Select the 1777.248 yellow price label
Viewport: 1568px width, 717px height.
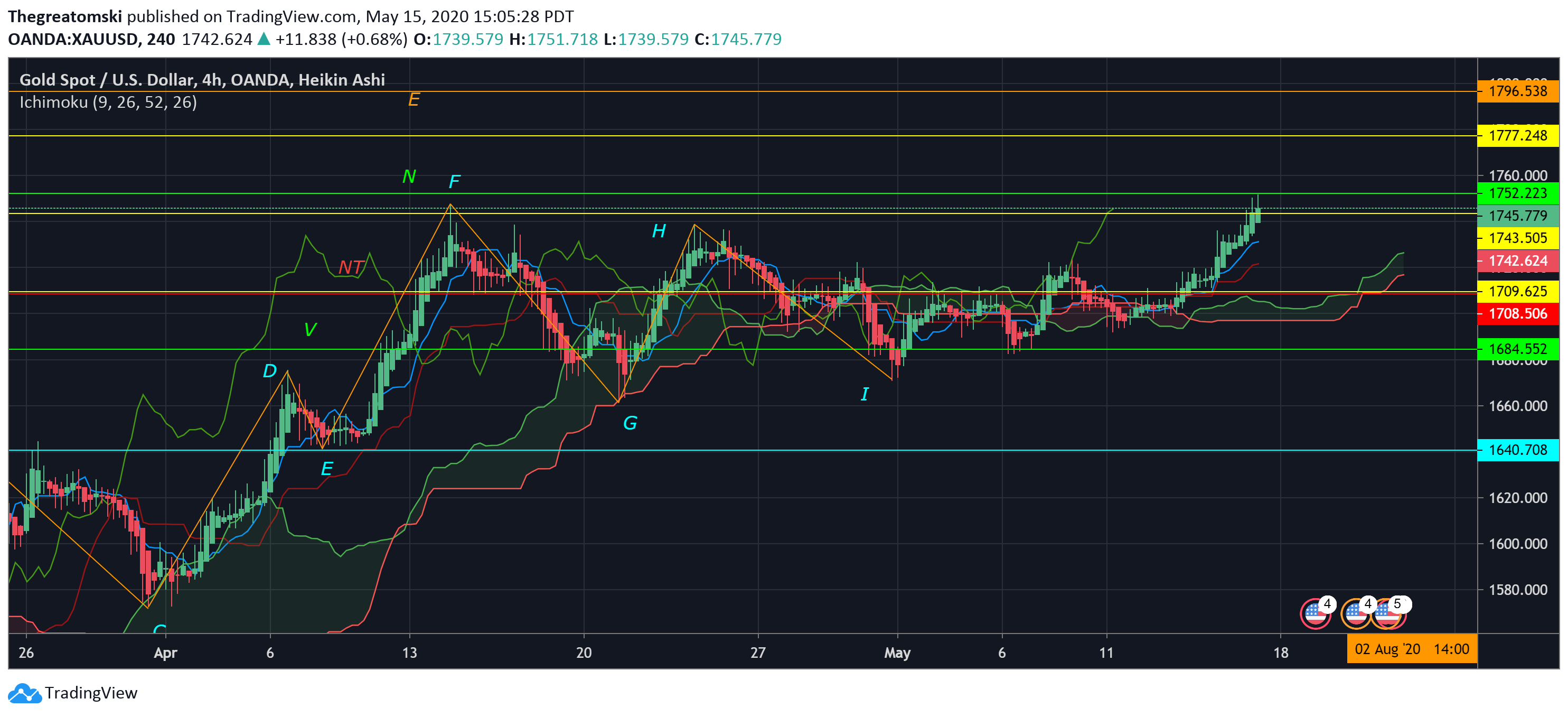point(1517,135)
